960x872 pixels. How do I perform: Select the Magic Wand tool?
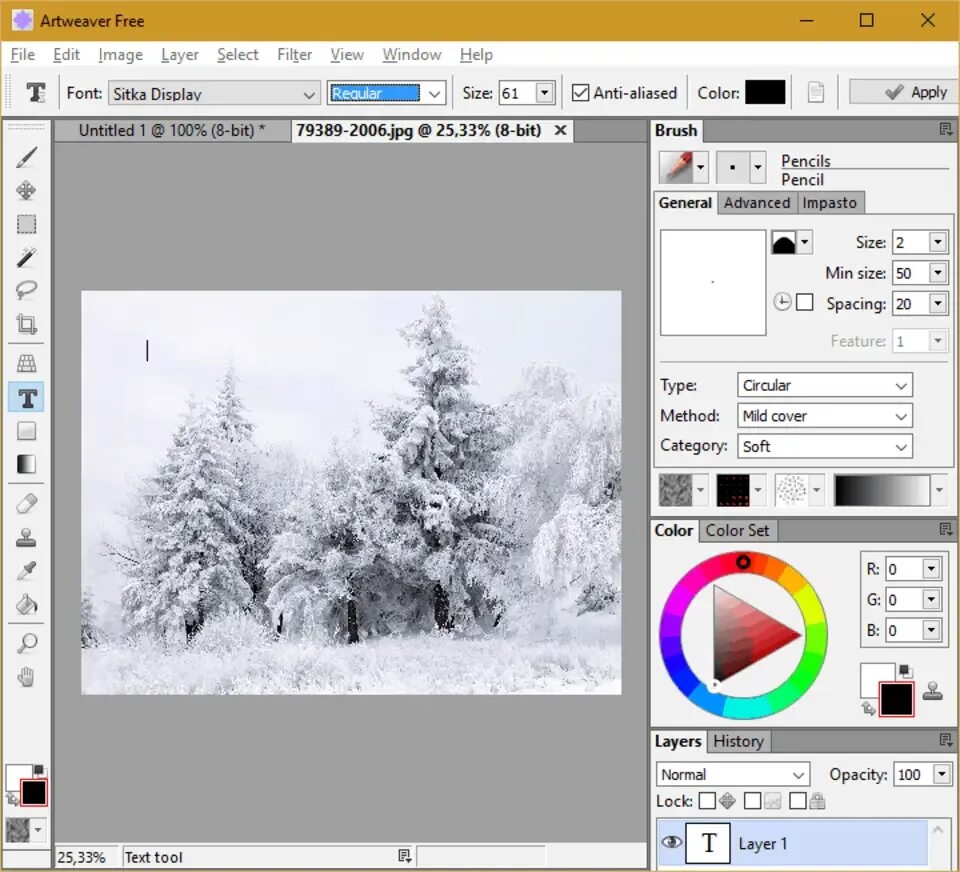[26, 257]
